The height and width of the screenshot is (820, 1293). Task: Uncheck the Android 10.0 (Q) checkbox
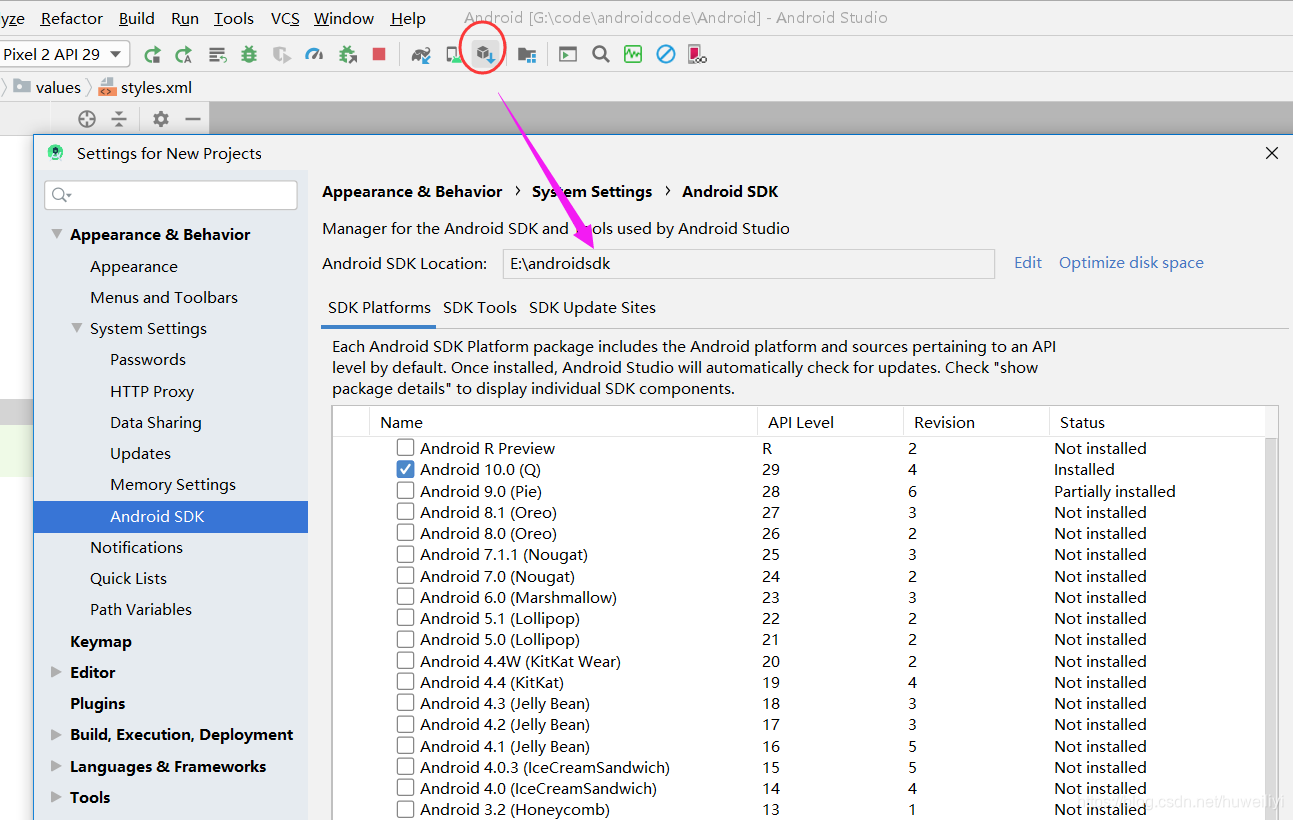(405, 469)
